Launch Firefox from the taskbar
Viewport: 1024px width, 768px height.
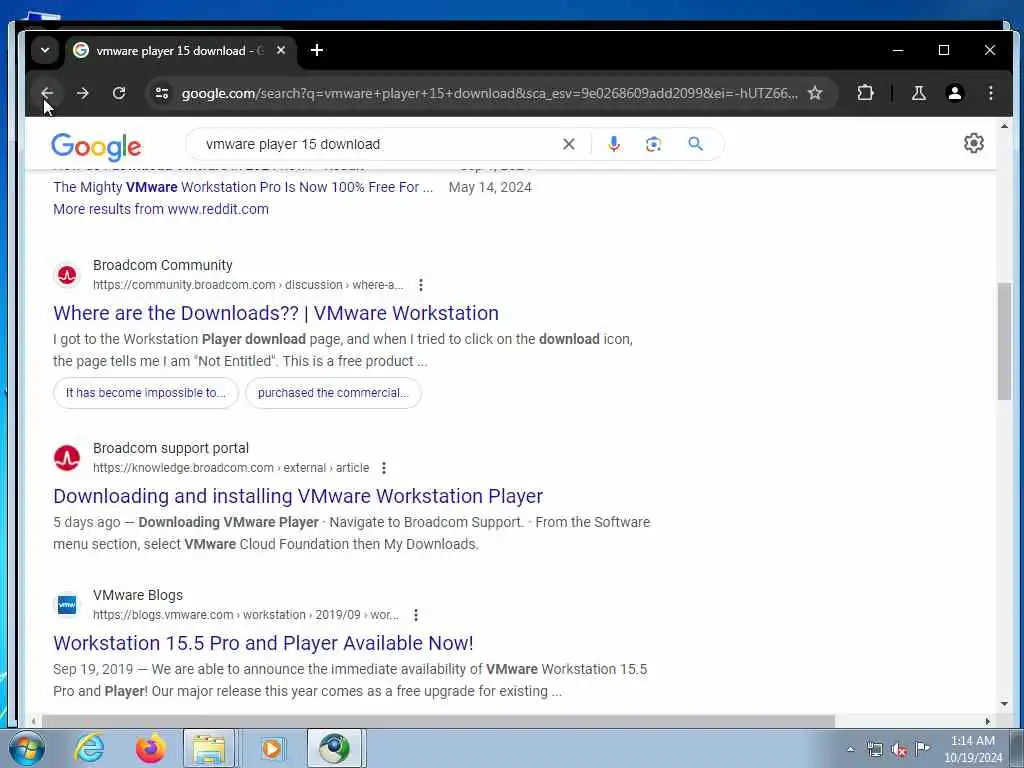pos(150,748)
